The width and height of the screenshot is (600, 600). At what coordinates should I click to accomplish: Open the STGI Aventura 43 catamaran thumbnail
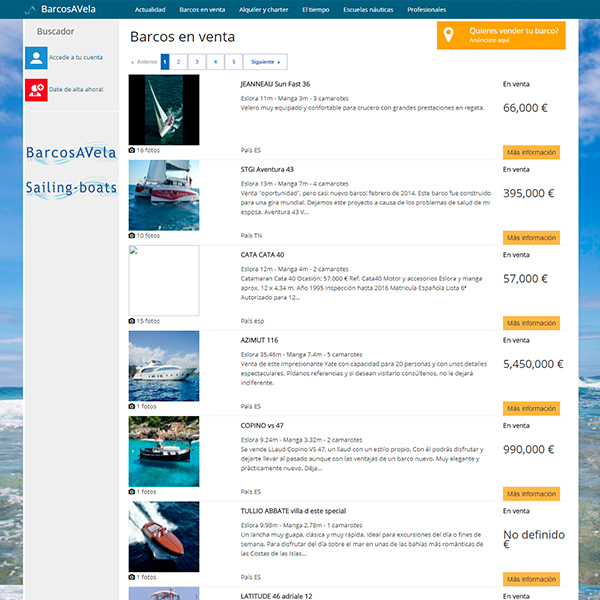click(164, 195)
